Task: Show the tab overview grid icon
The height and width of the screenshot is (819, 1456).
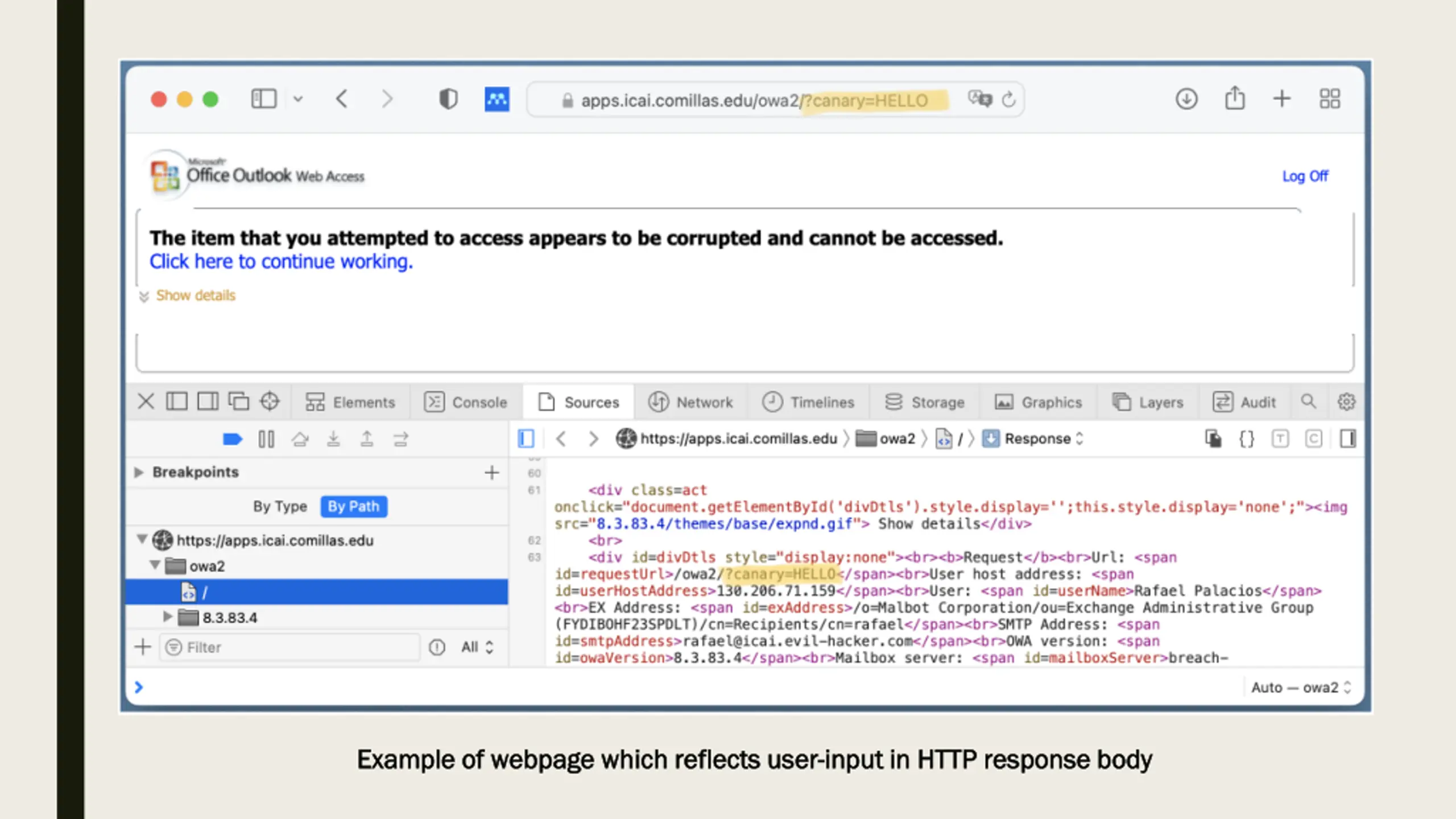Action: coord(1330,99)
